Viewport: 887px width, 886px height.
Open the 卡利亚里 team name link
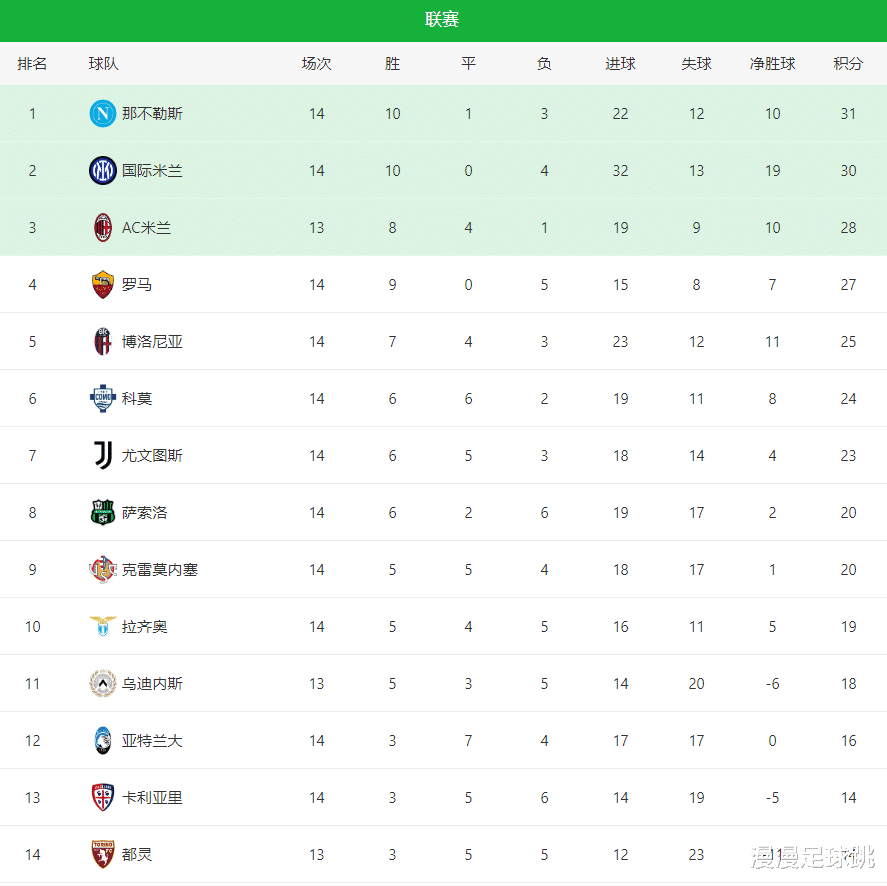click(152, 798)
